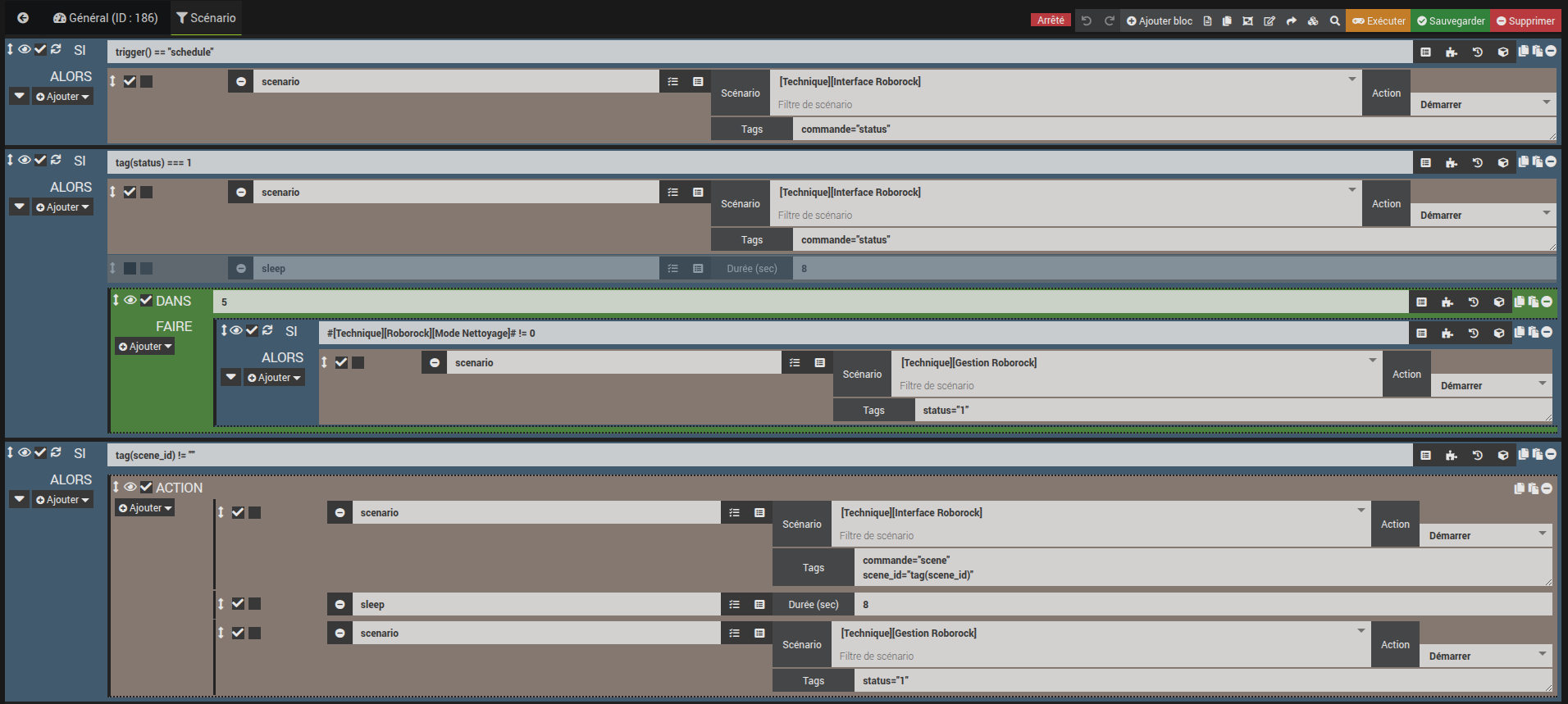Copy the ACTION block
This screenshot has height=704, width=1568.
coord(1520,488)
